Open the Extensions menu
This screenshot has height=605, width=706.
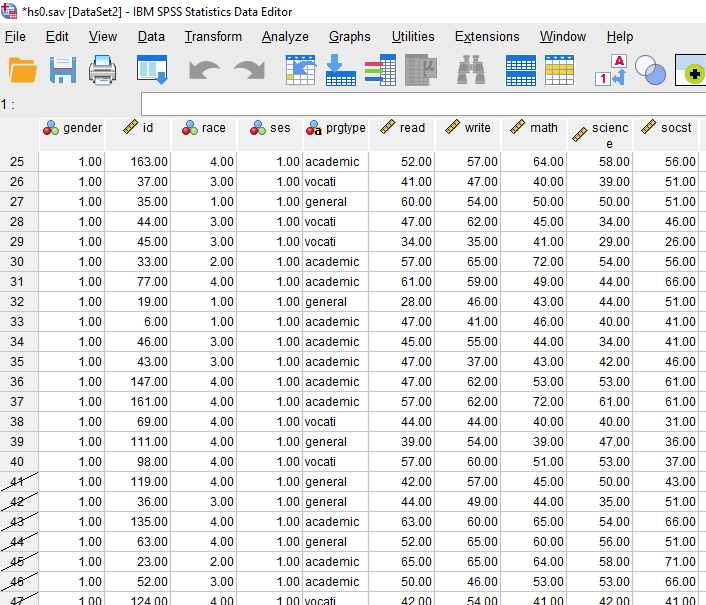pyautogui.click(x=487, y=36)
